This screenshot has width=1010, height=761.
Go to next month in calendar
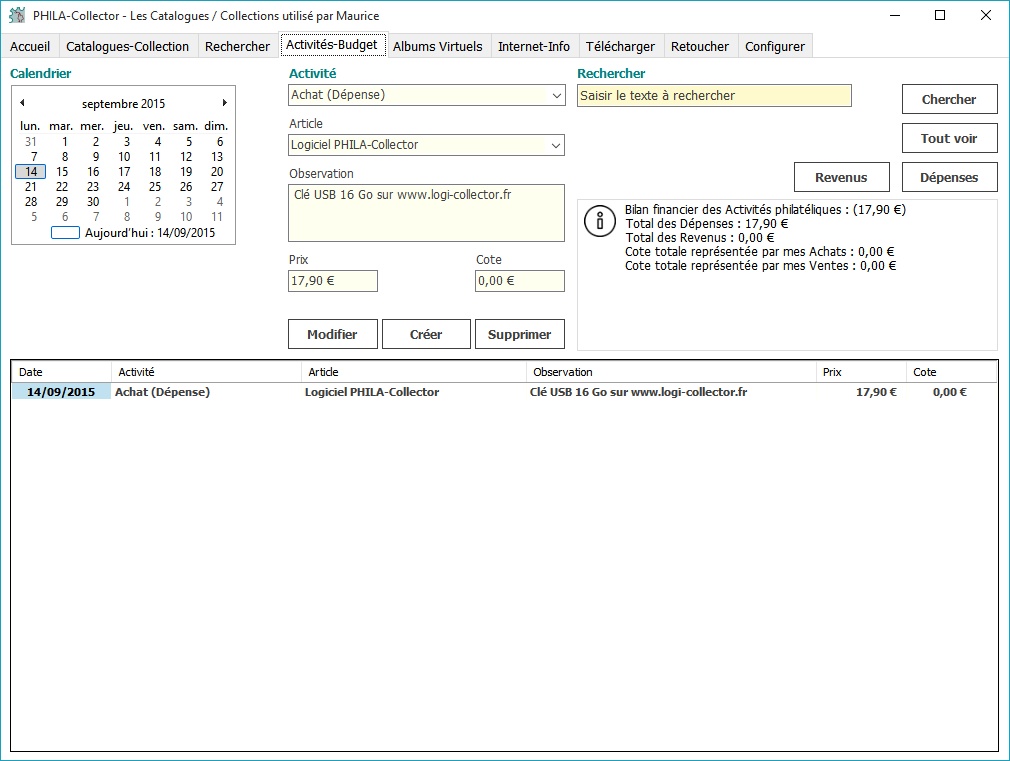(x=224, y=103)
